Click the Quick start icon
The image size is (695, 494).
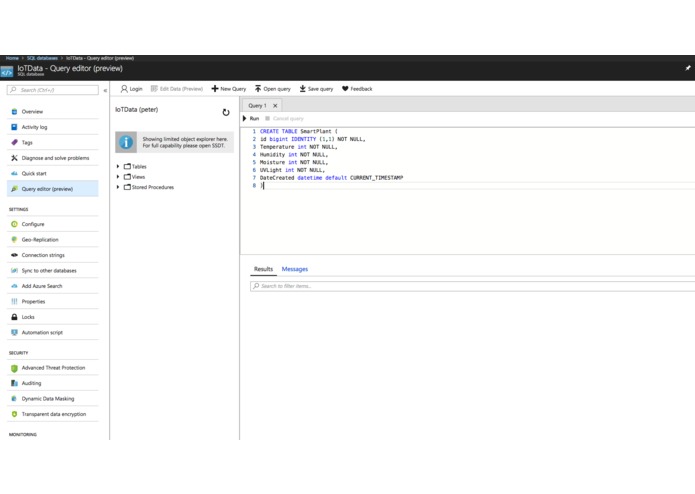tap(14, 174)
